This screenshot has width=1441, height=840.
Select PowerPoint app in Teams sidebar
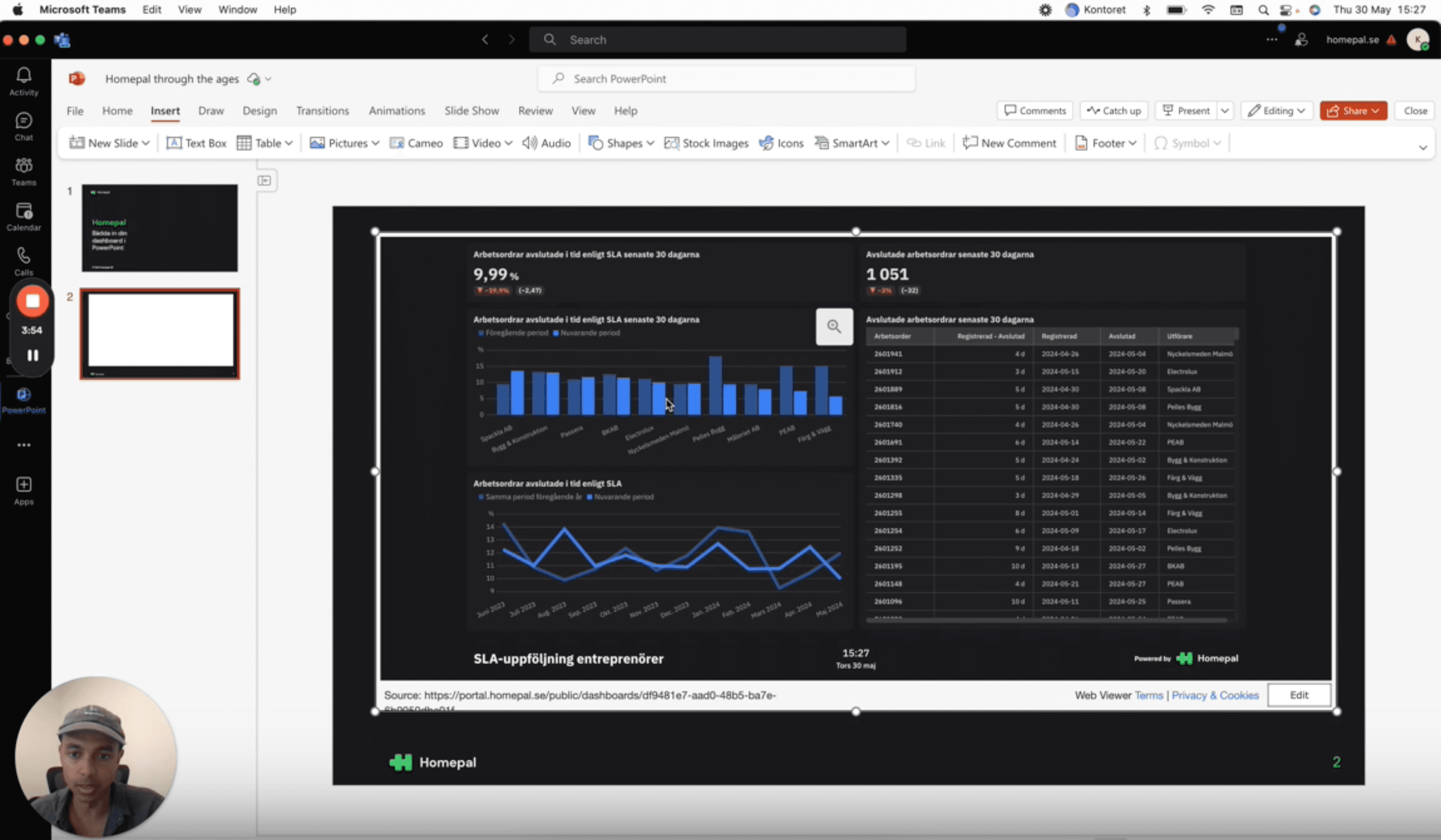point(23,400)
